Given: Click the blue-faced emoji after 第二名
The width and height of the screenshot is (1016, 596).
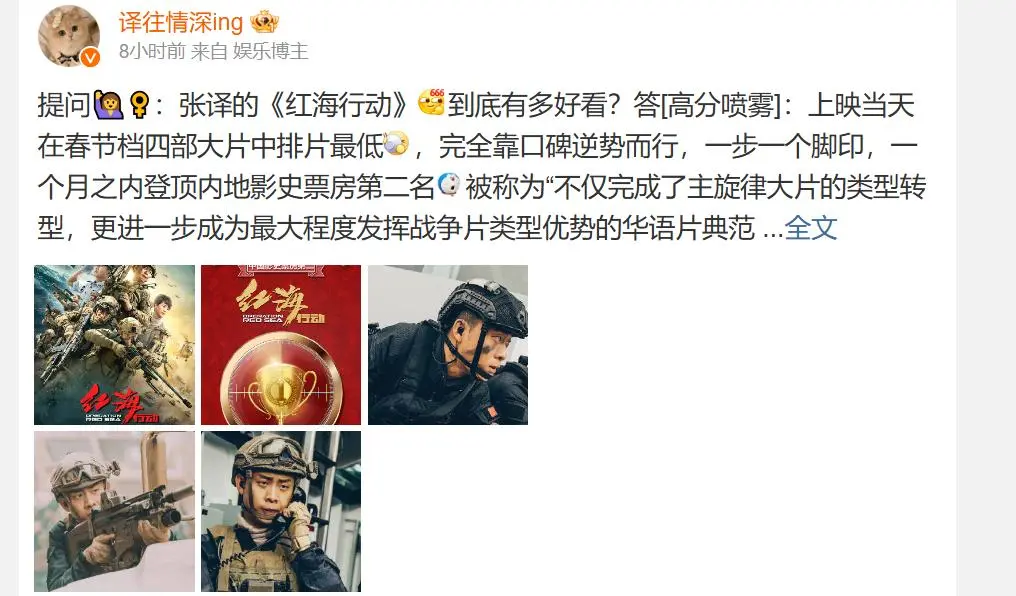Looking at the screenshot, I should pyautogui.click(x=448, y=185).
